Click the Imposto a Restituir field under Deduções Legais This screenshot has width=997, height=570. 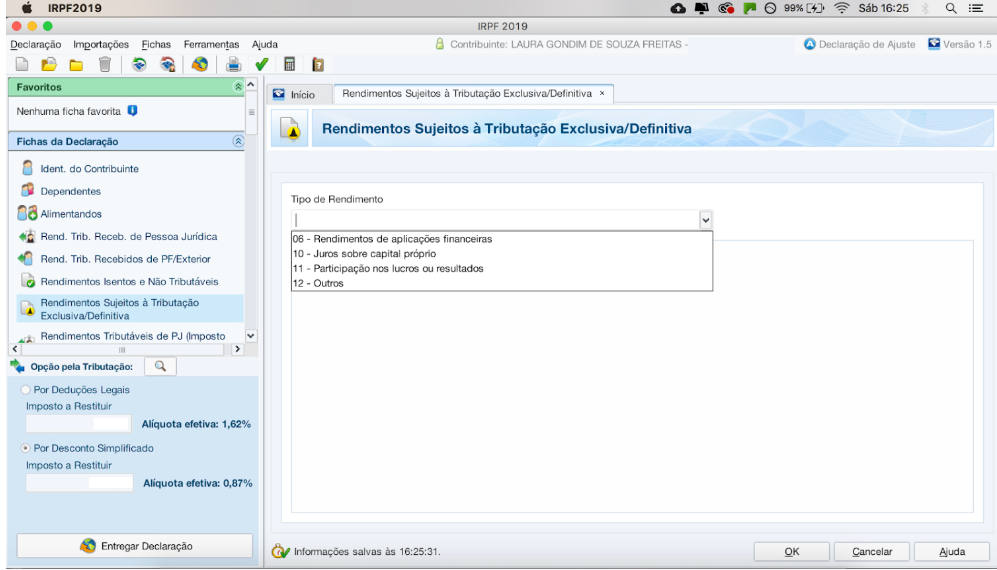click(x=78, y=423)
